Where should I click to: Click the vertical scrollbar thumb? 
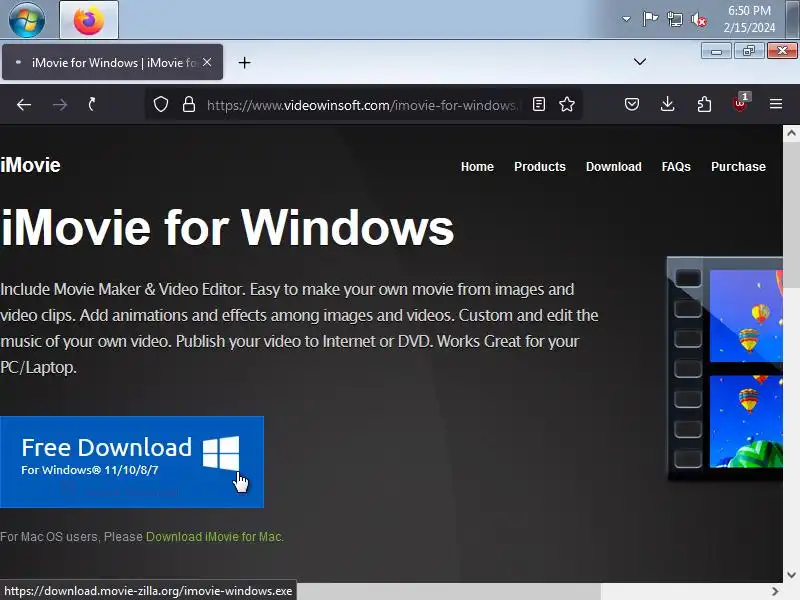pos(791,215)
